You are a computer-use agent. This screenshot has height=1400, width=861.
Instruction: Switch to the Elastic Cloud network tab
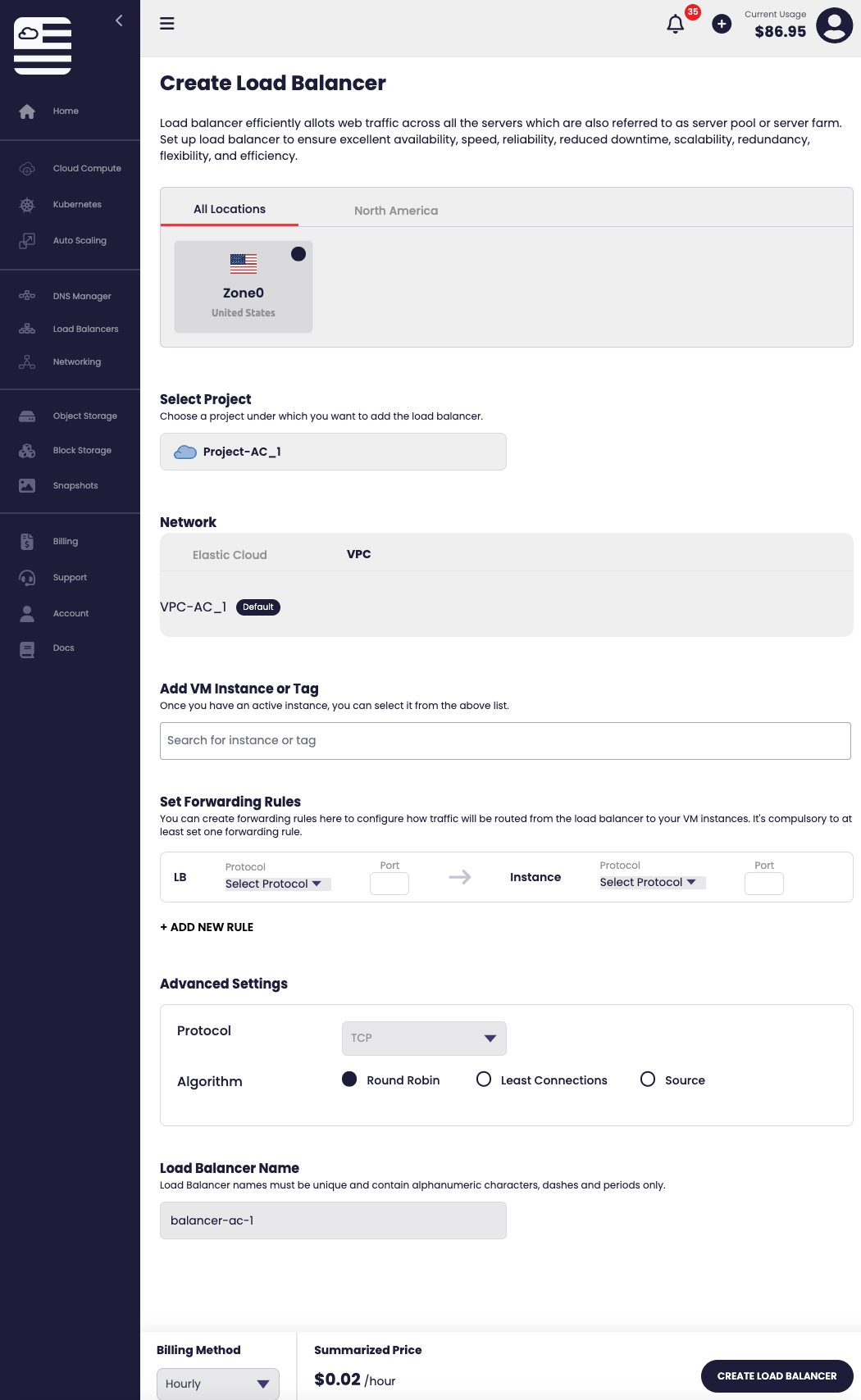point(230,555)
